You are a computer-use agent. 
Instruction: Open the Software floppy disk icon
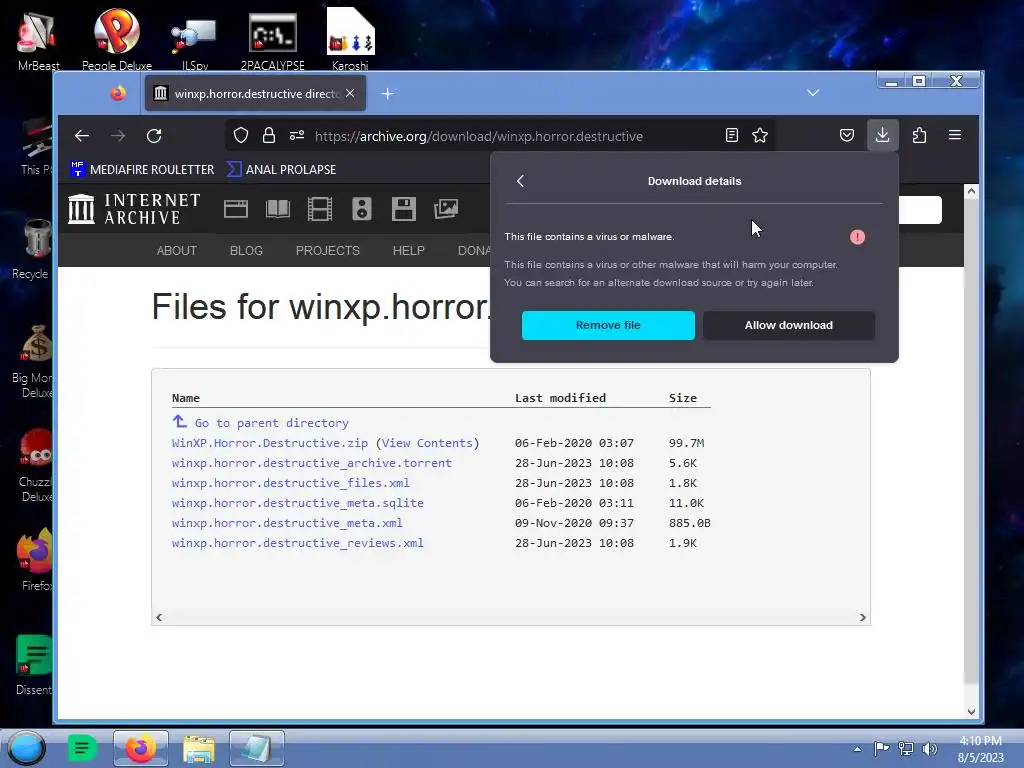(x=404, y=209)
